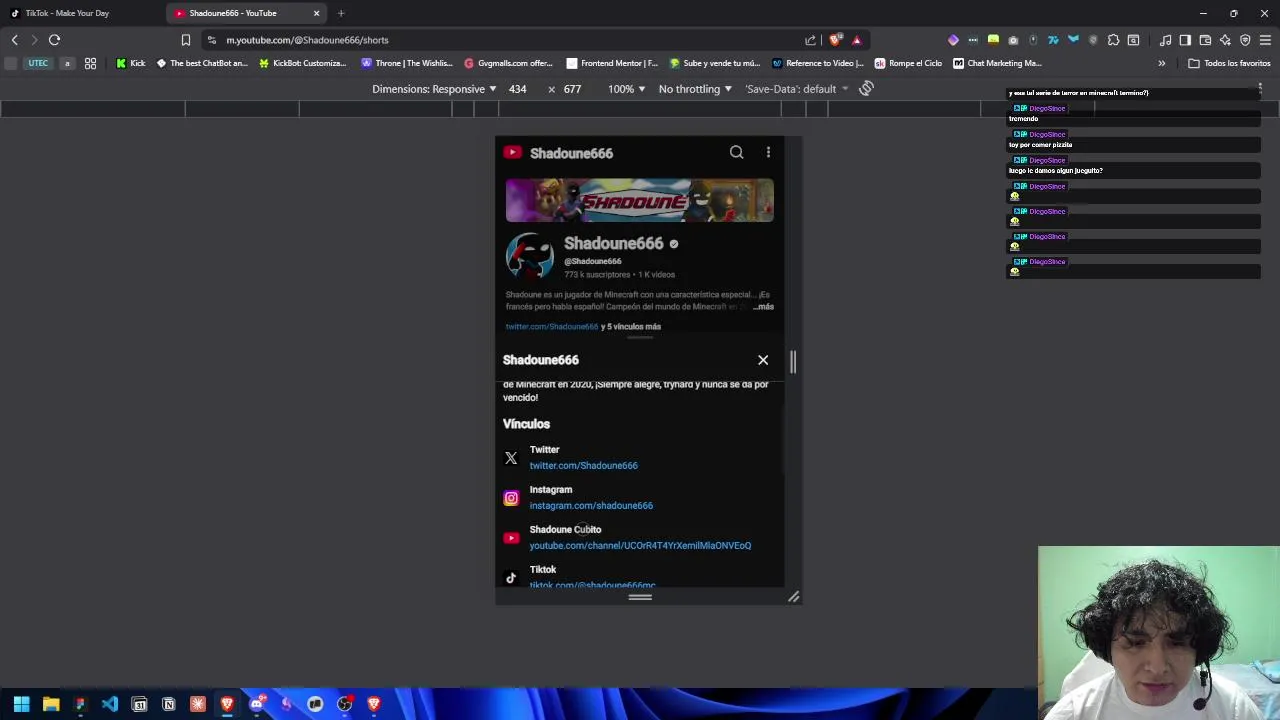Click the Shadoune channel banner image
Screen dimensions: 1280x720
point(639,200)
